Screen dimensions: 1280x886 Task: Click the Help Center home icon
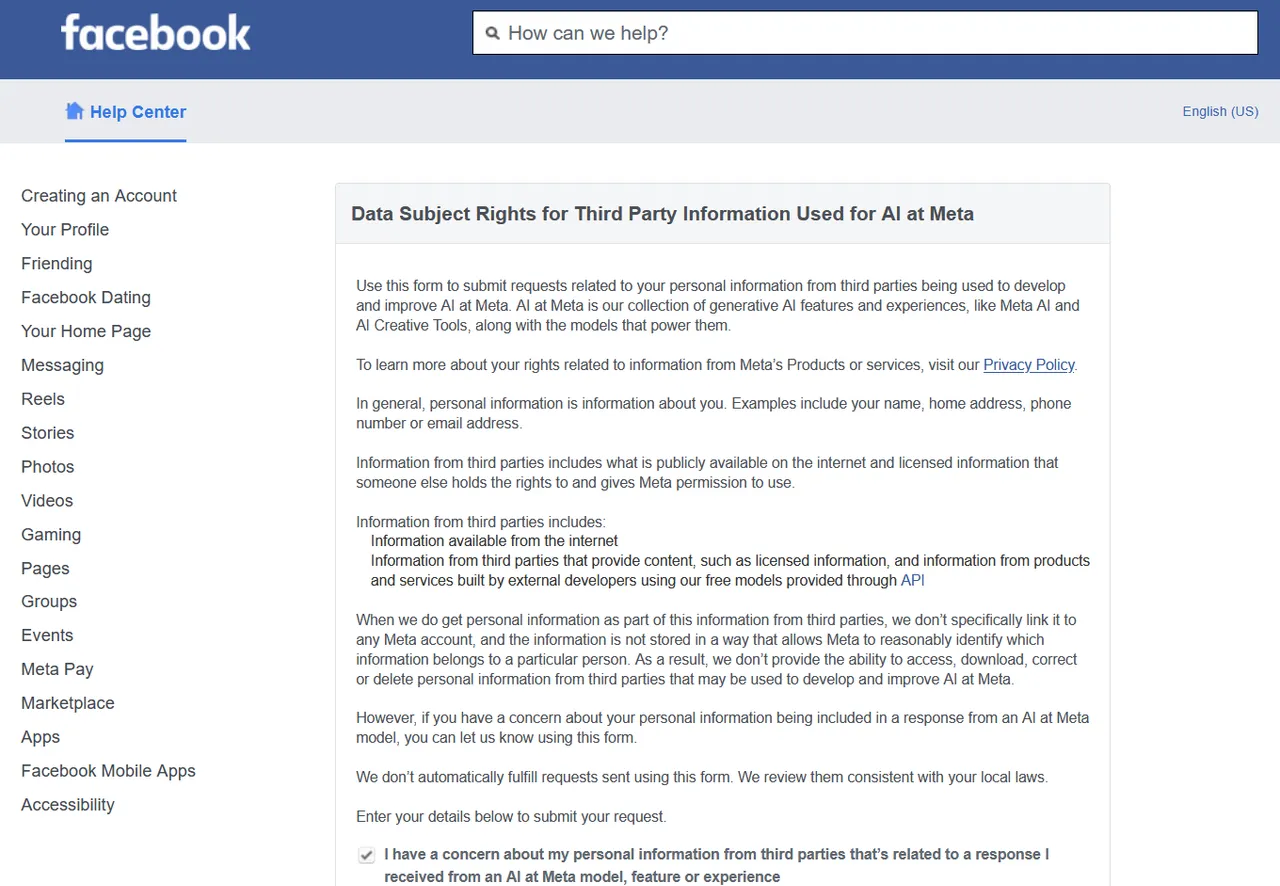[x=74, y=111]
